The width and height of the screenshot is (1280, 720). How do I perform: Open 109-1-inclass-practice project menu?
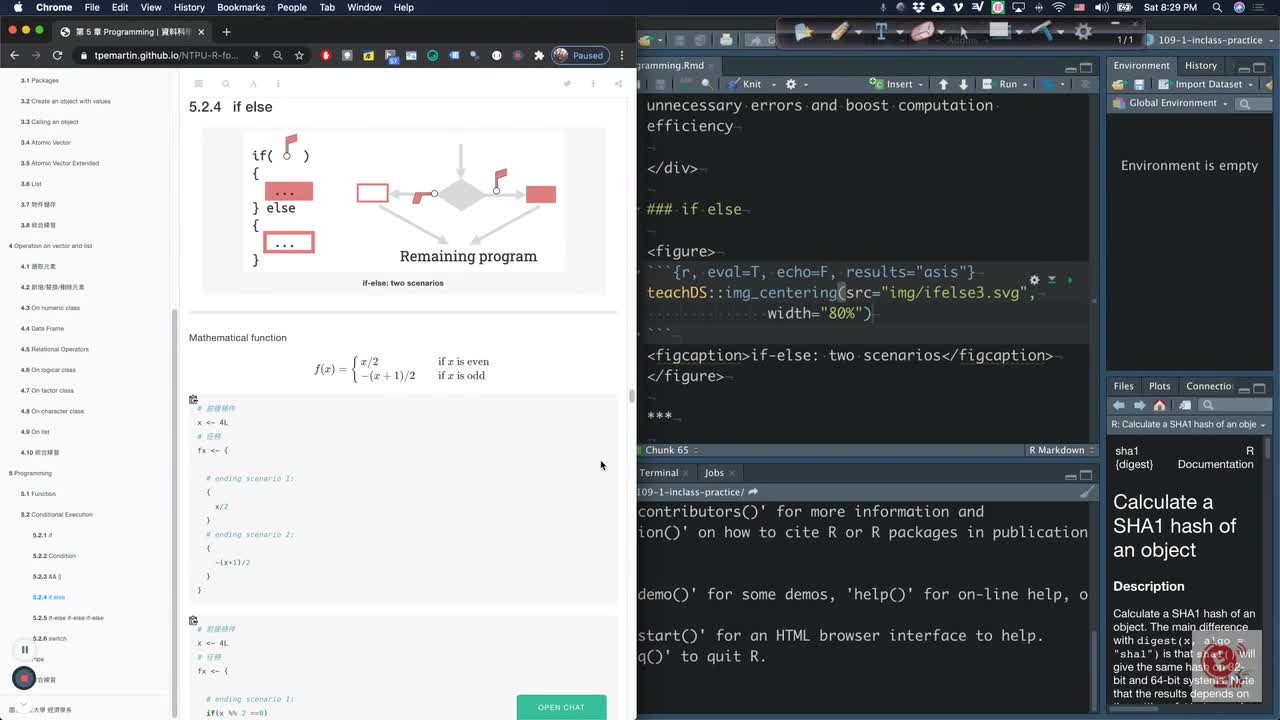[1208, 40]
